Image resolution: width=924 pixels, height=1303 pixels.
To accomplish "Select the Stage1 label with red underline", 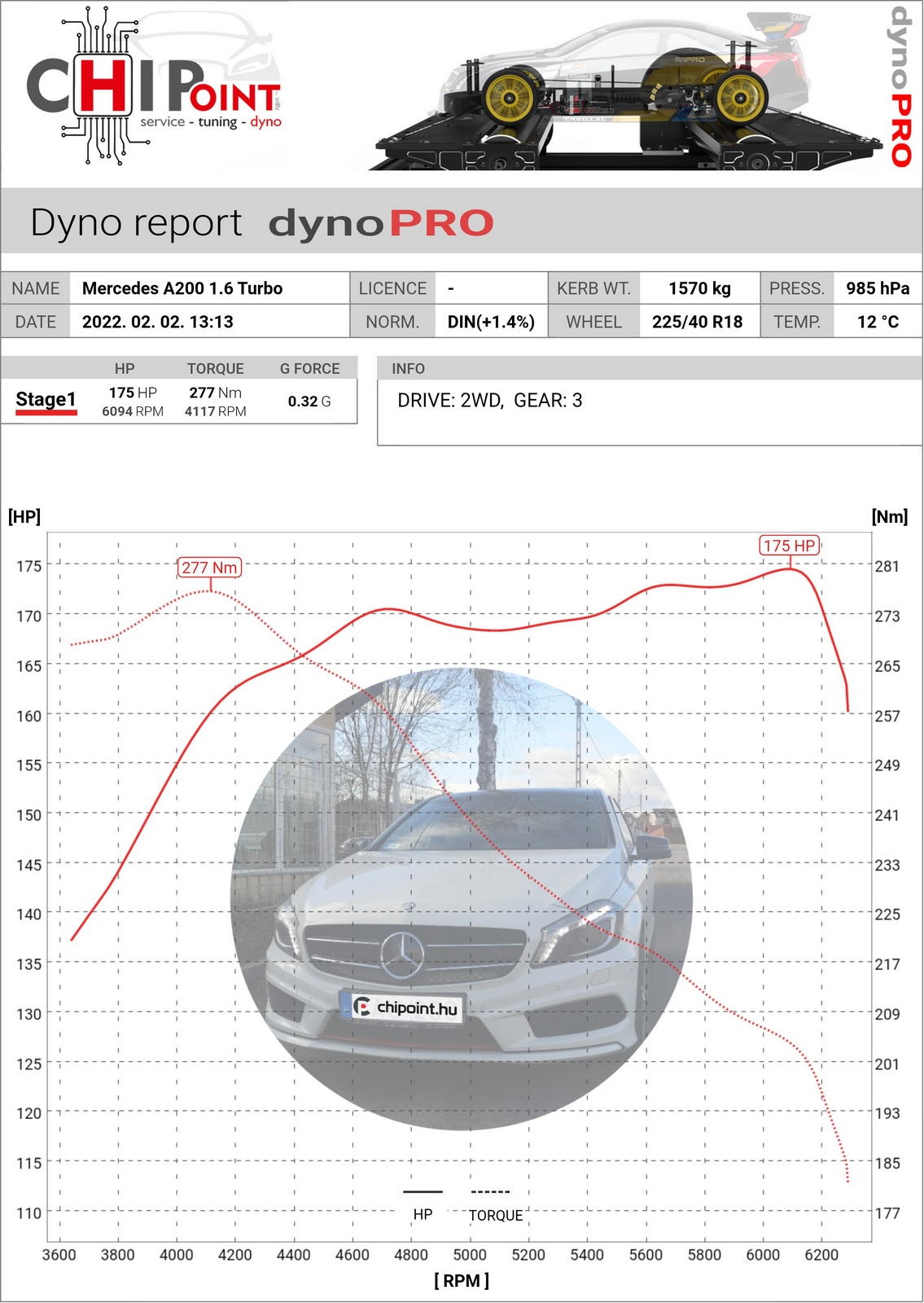I will pyautogui.click(x=46, y=400).
